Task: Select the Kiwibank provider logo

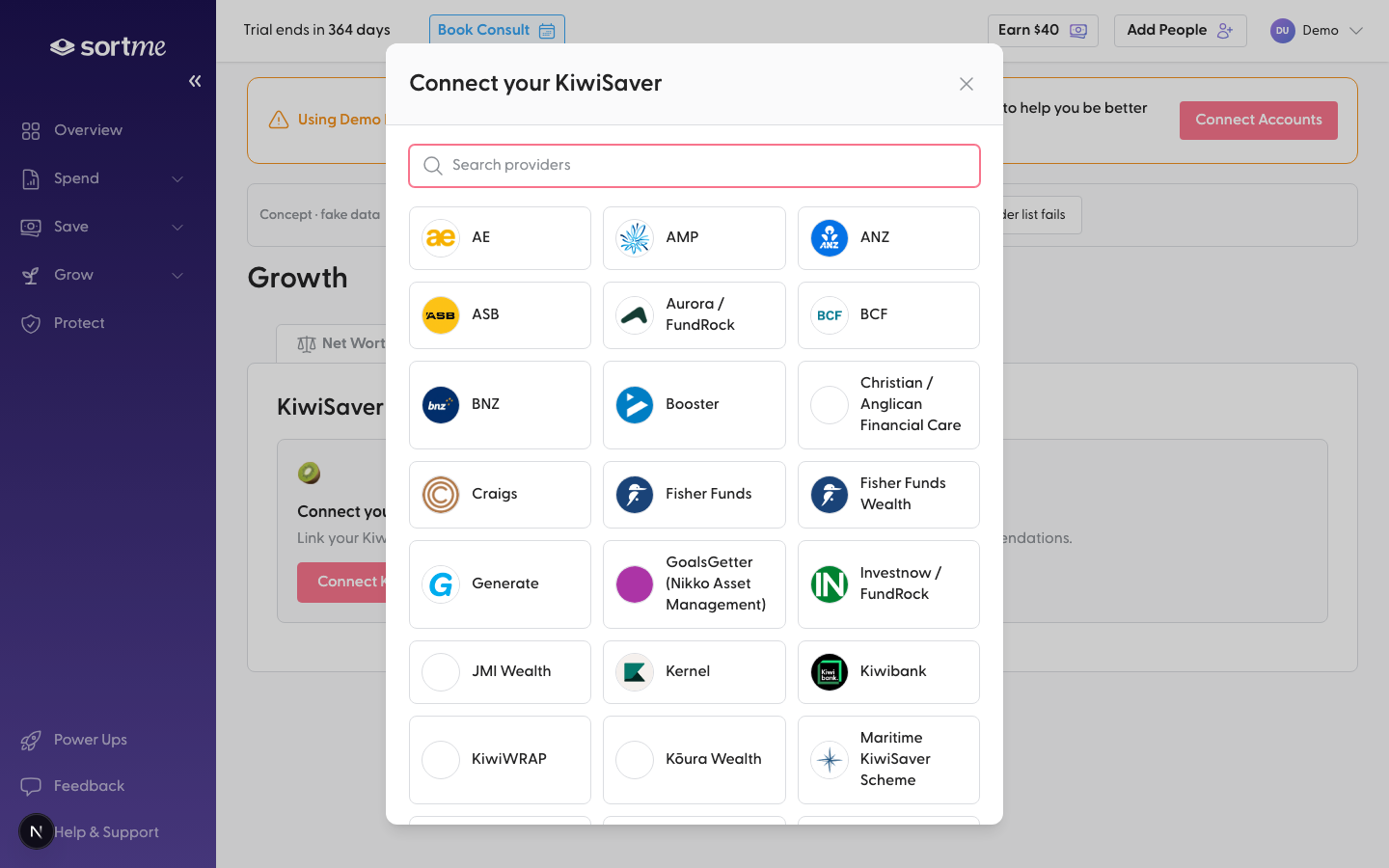Action: pyautogui.click(x=830, y=672)
